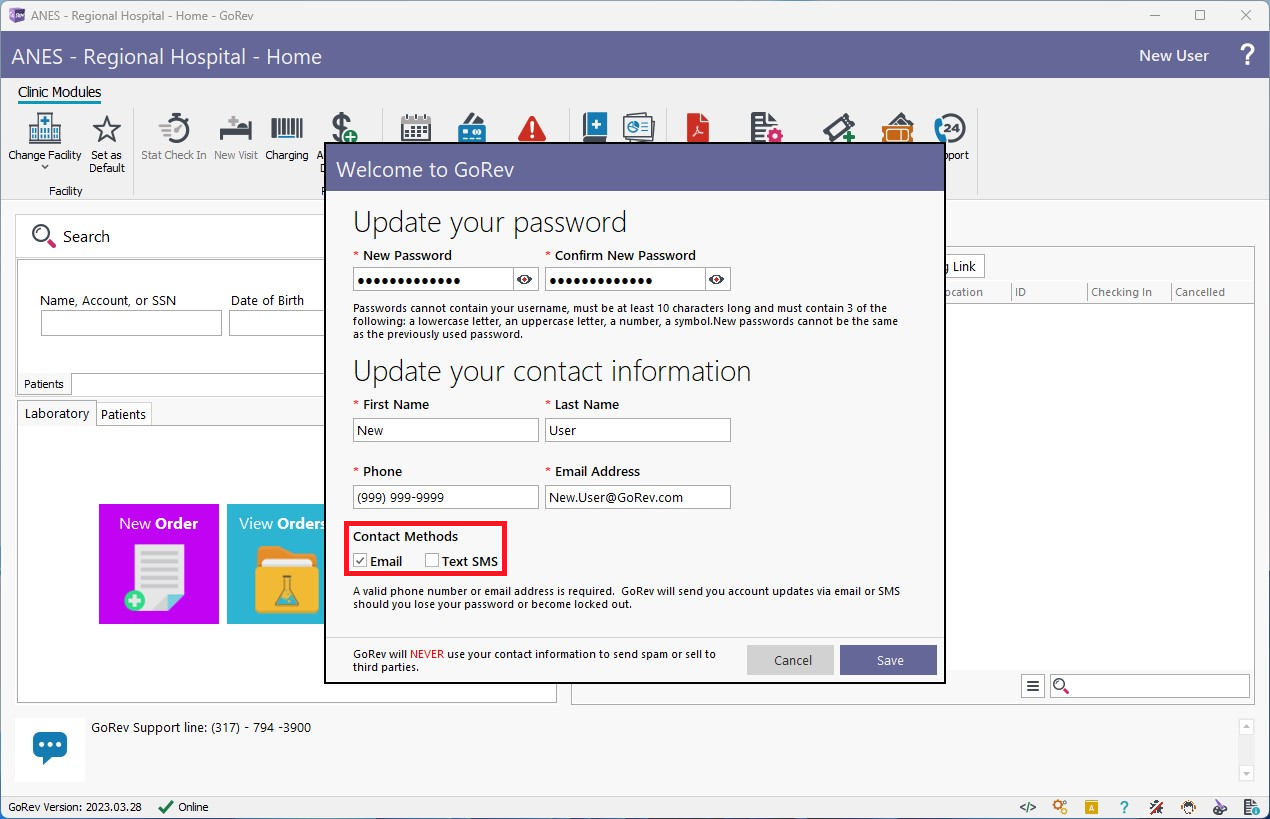Click the New Order tile
Image resolution: width=1270 pixels, height=819 pixels.
pos(159,564)
